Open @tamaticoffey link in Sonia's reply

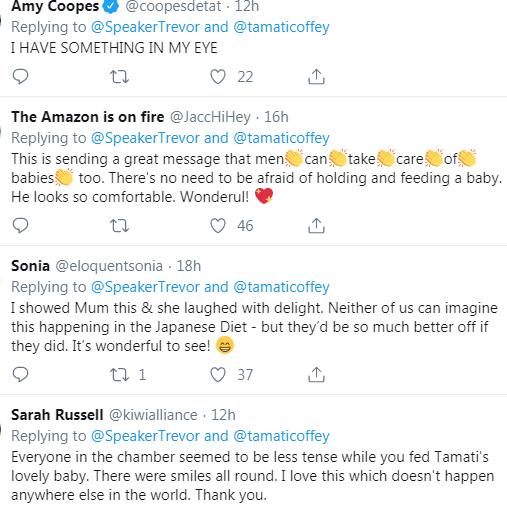(x=281, y=287)
